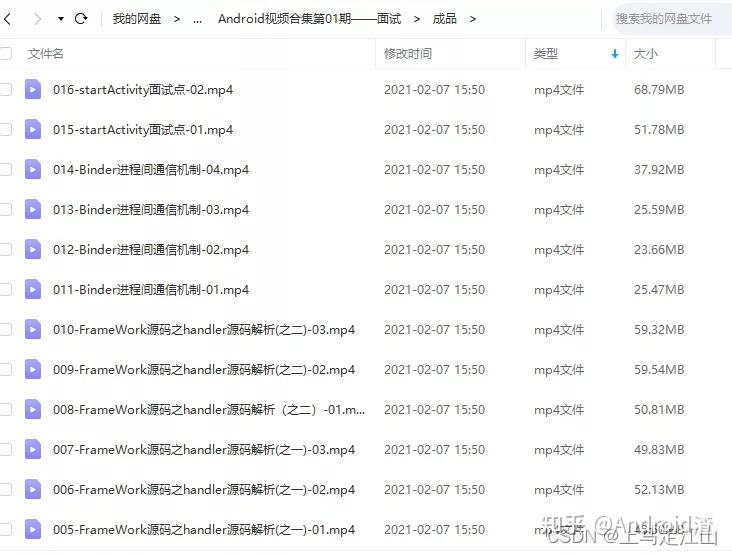Toggle the select-all checkbox beside 文件名
The width and height of the screenshot is (732, 555).
pos(5,53)
